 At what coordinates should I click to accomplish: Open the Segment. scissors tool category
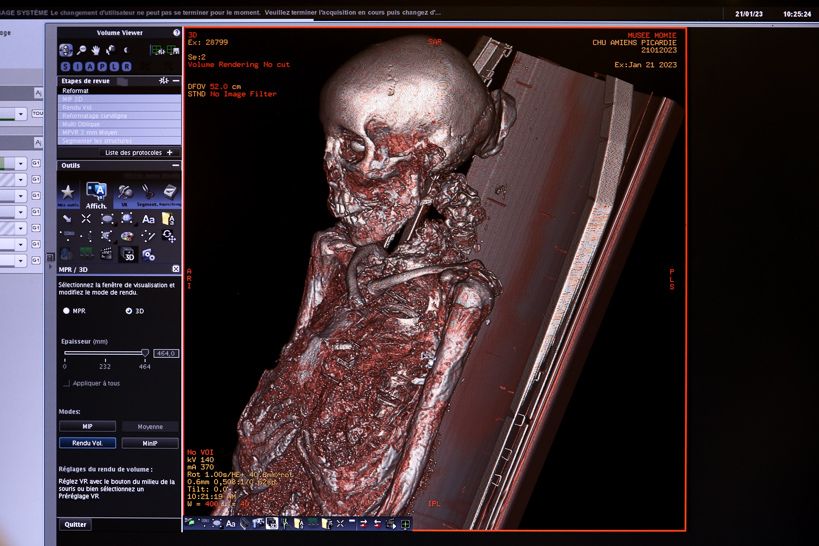click(x=147, y=193)
